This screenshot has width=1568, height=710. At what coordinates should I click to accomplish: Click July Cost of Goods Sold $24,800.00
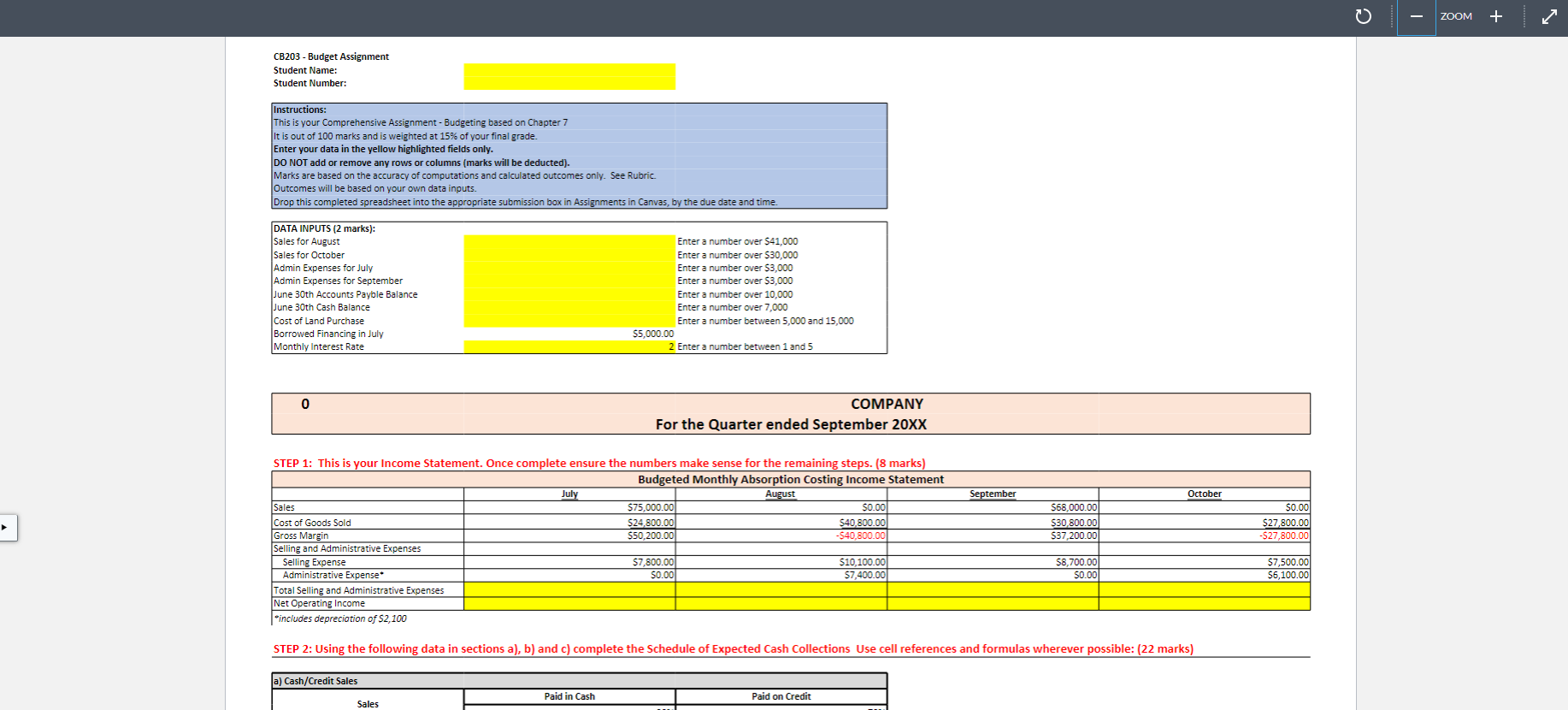[x=651, y=523]
